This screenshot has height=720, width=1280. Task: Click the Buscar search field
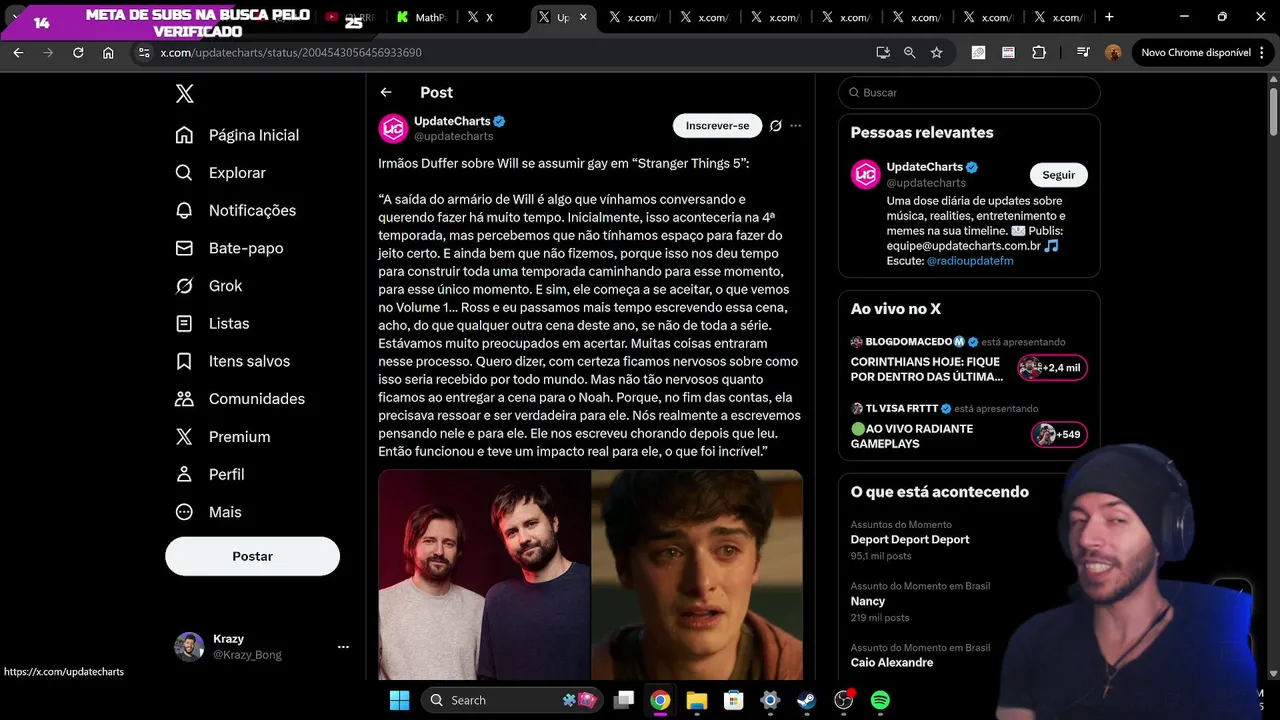pyautogui.click(x=969, y=93)
